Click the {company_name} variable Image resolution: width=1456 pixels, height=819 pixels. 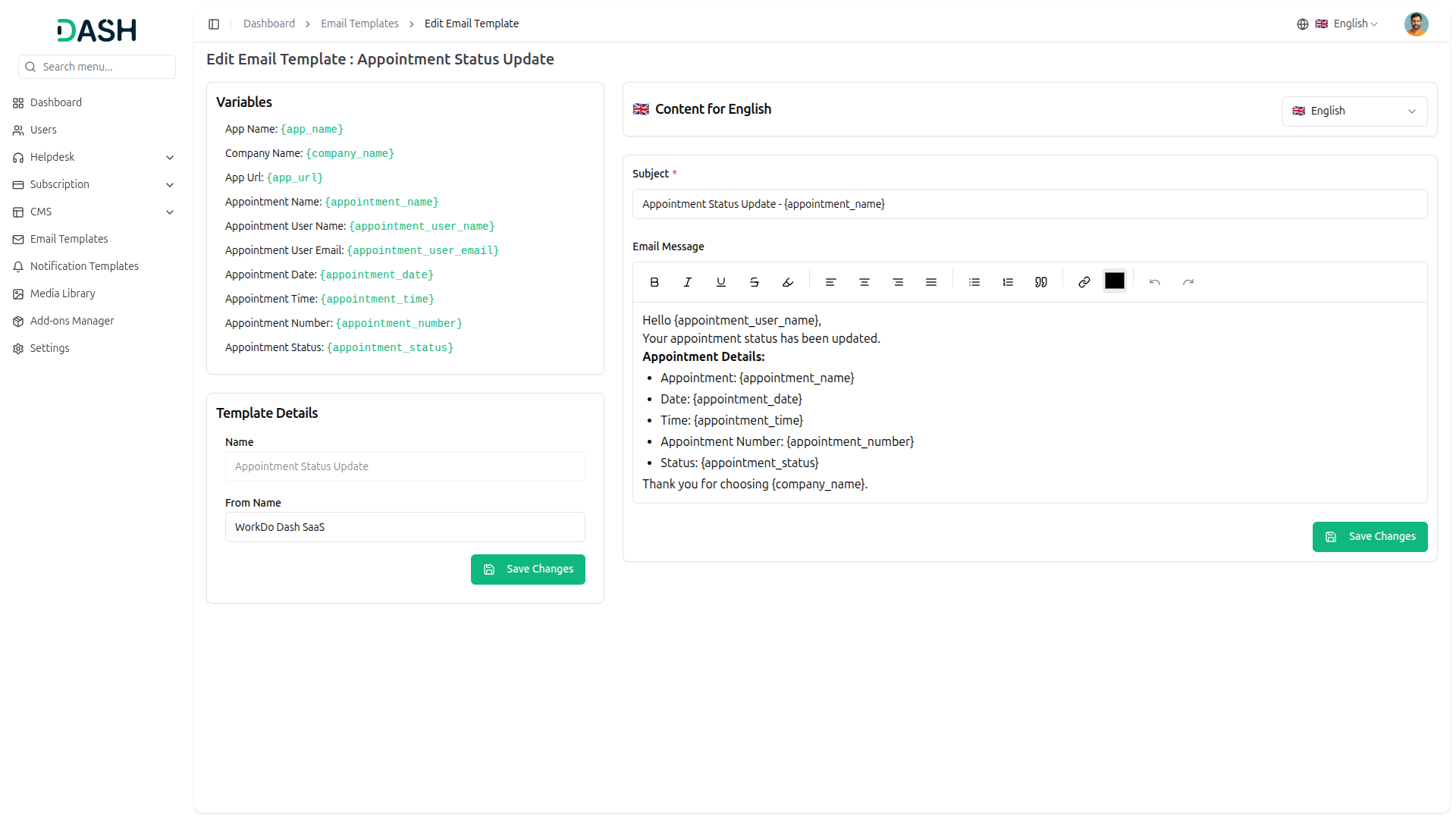[350, 154]
